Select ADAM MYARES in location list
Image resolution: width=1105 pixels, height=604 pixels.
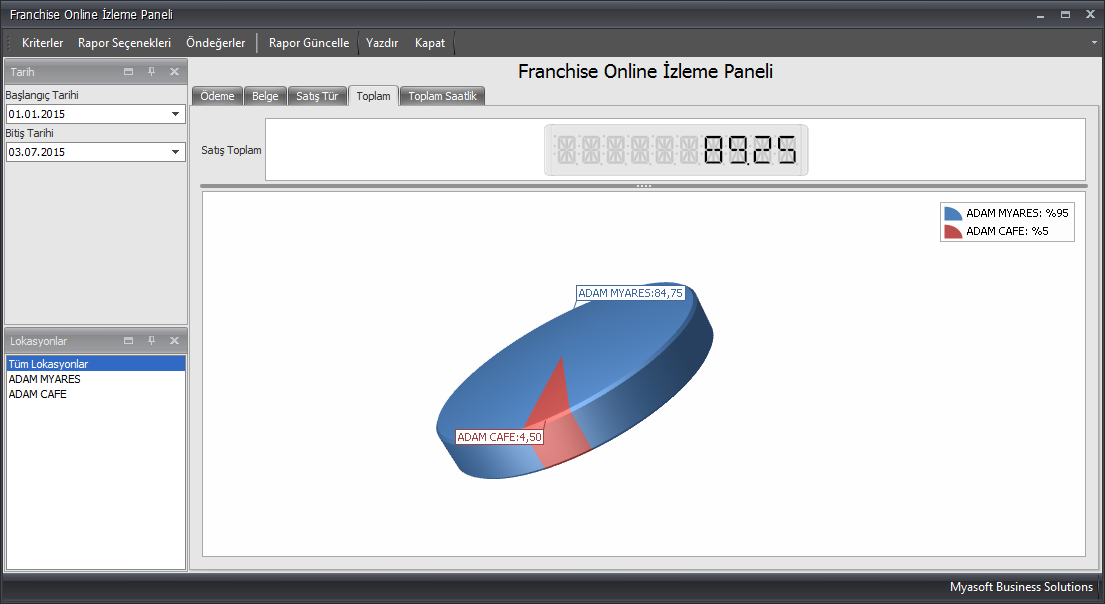click(45, 379)
